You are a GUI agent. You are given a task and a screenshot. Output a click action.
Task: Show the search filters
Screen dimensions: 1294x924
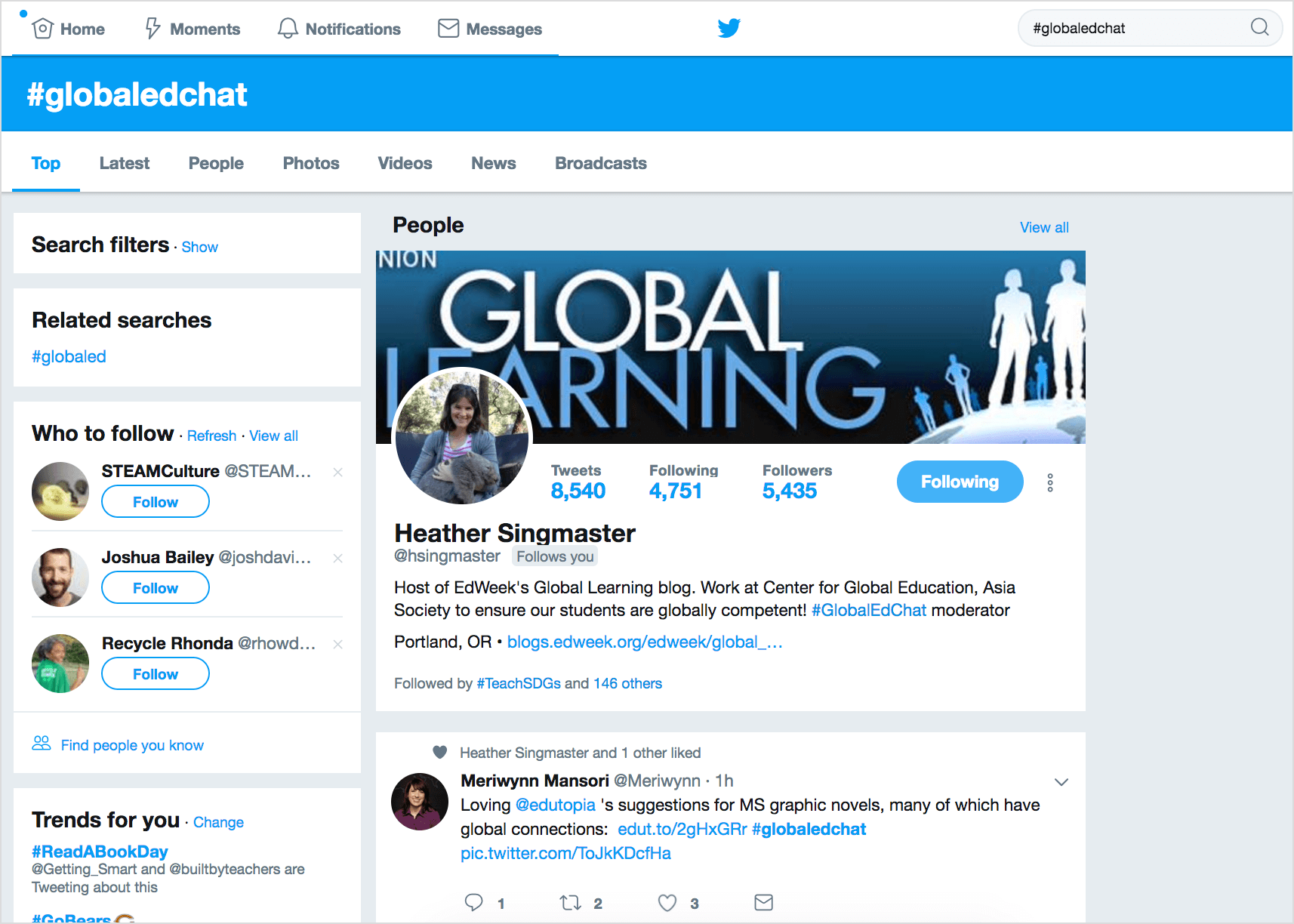coord(200,247)
